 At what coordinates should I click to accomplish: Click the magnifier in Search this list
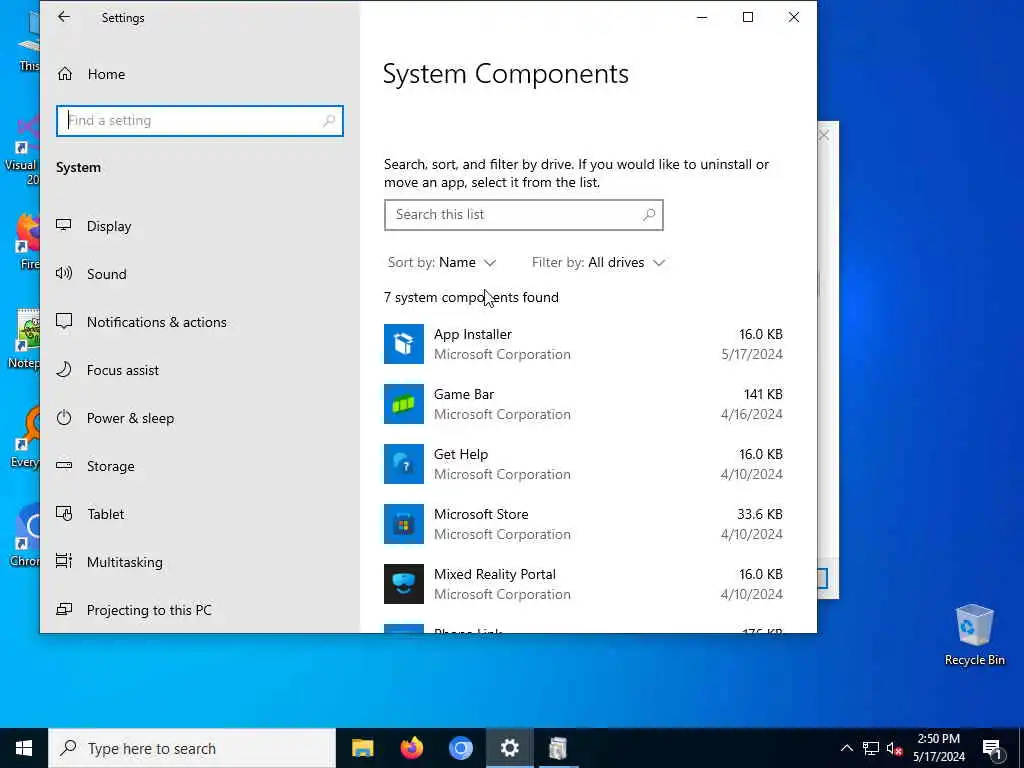point(648,215)
